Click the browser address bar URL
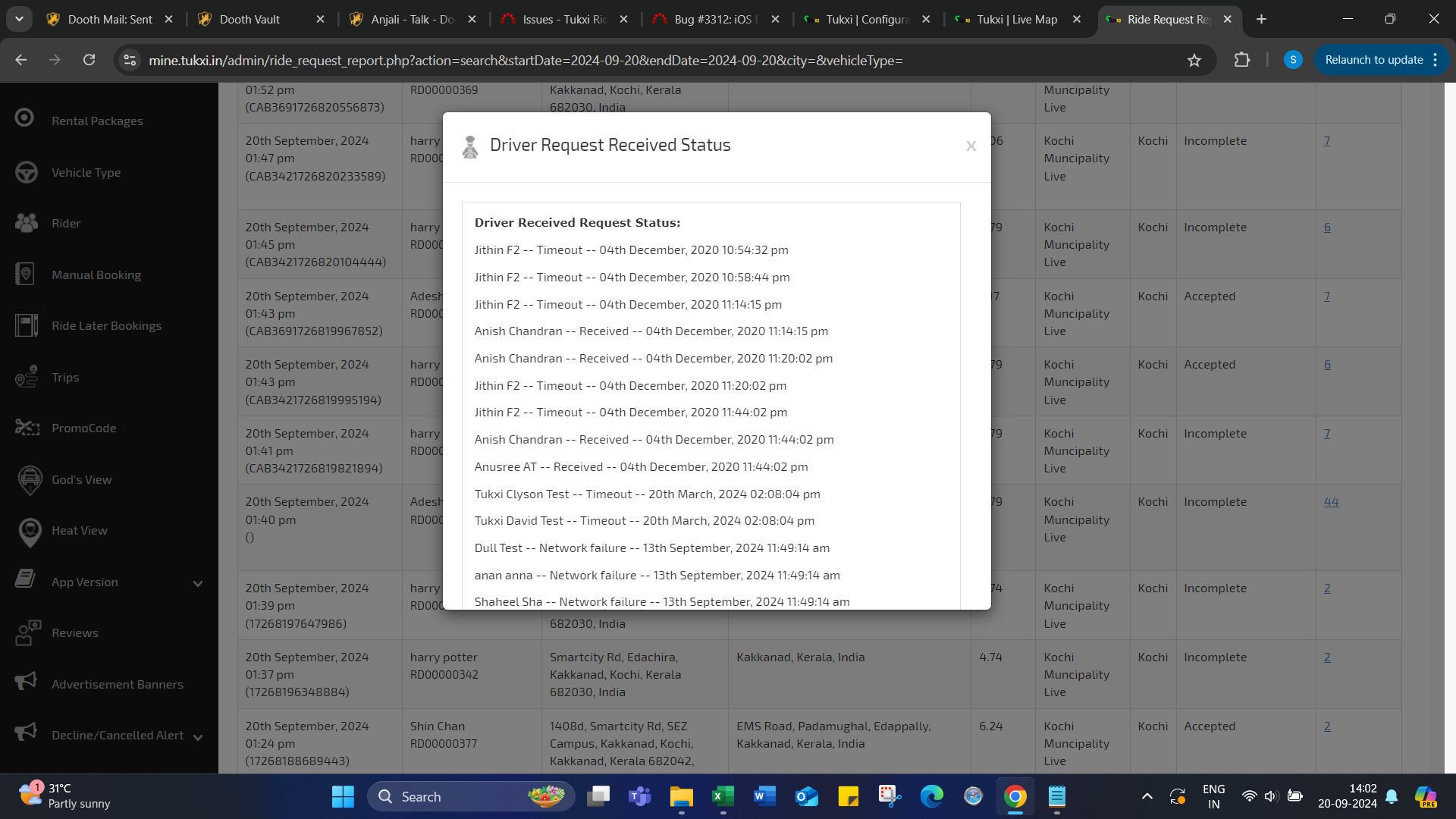 point(525,61)
